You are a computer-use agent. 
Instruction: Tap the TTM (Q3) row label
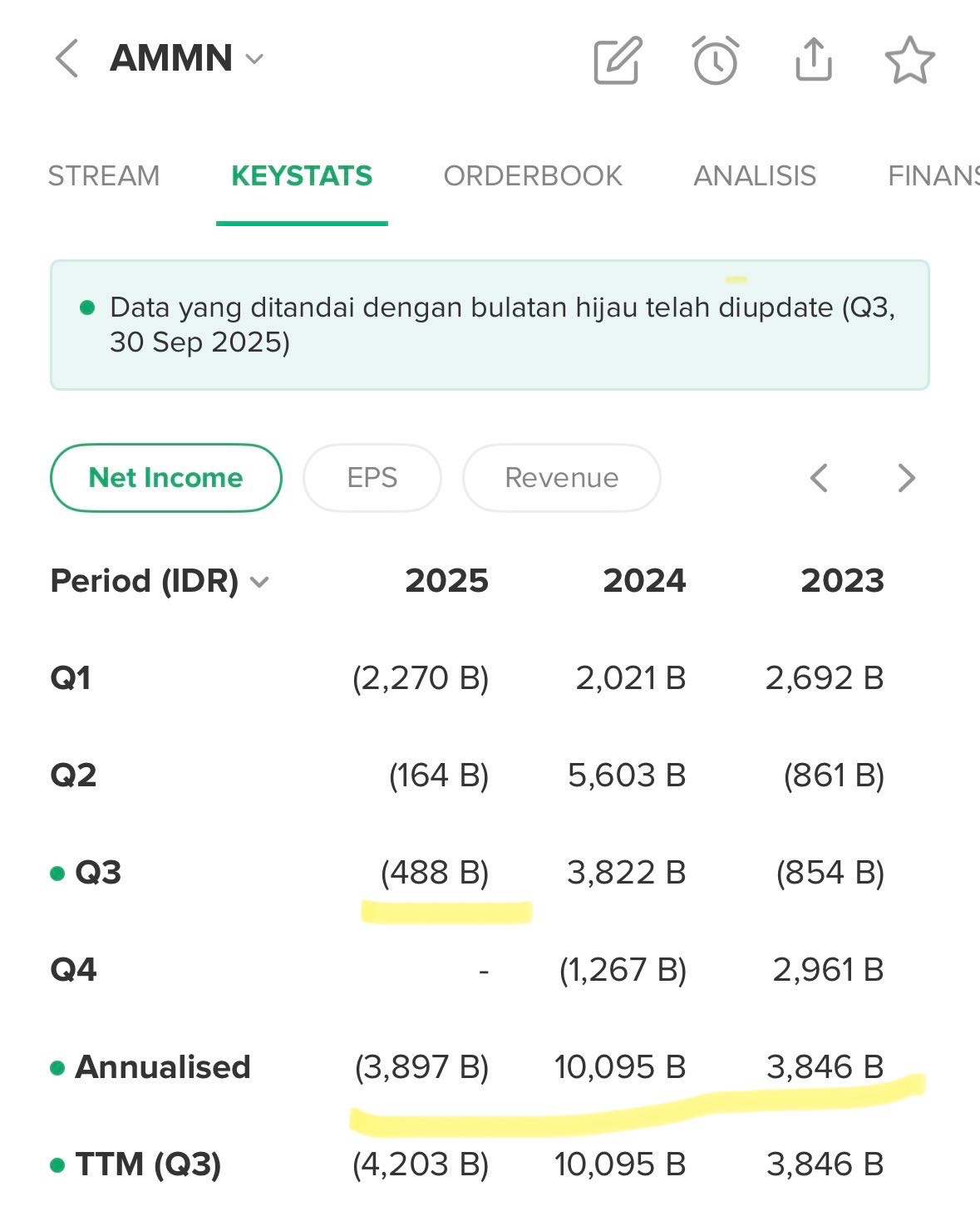148,1164
